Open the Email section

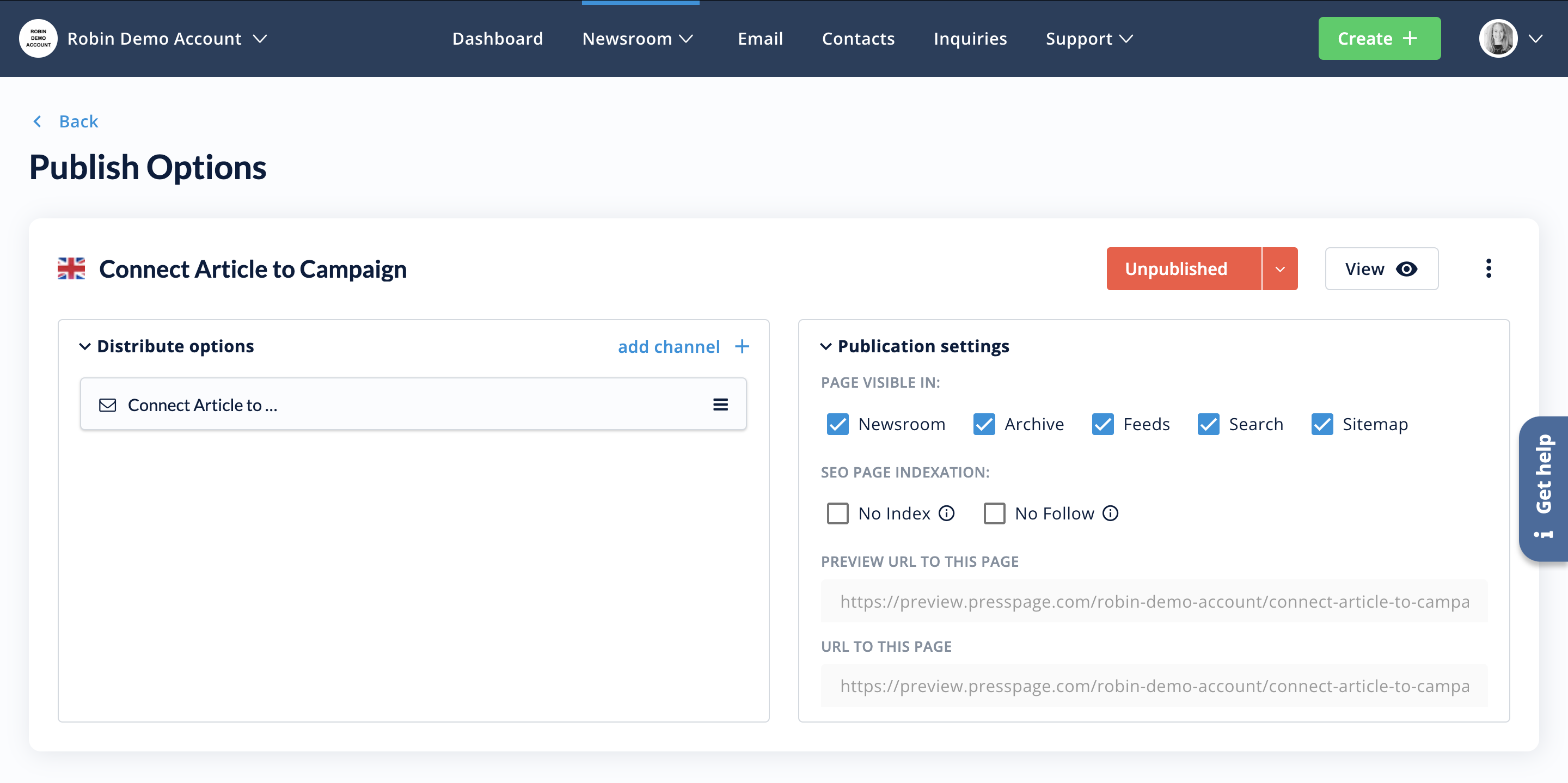click(760, 38)
